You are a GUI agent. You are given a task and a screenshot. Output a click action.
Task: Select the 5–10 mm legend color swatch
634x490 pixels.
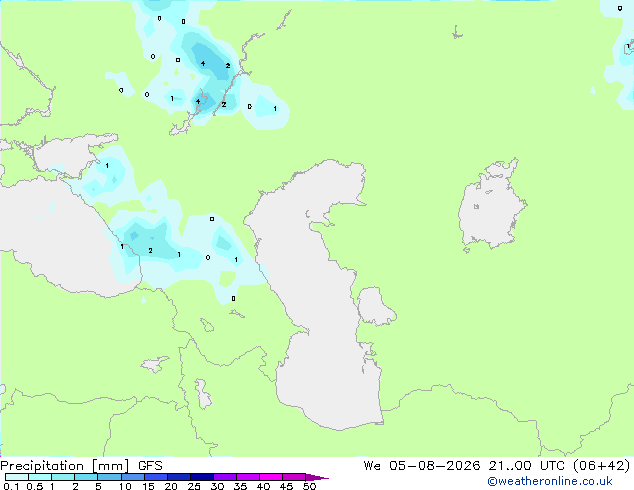pos(109,477)
